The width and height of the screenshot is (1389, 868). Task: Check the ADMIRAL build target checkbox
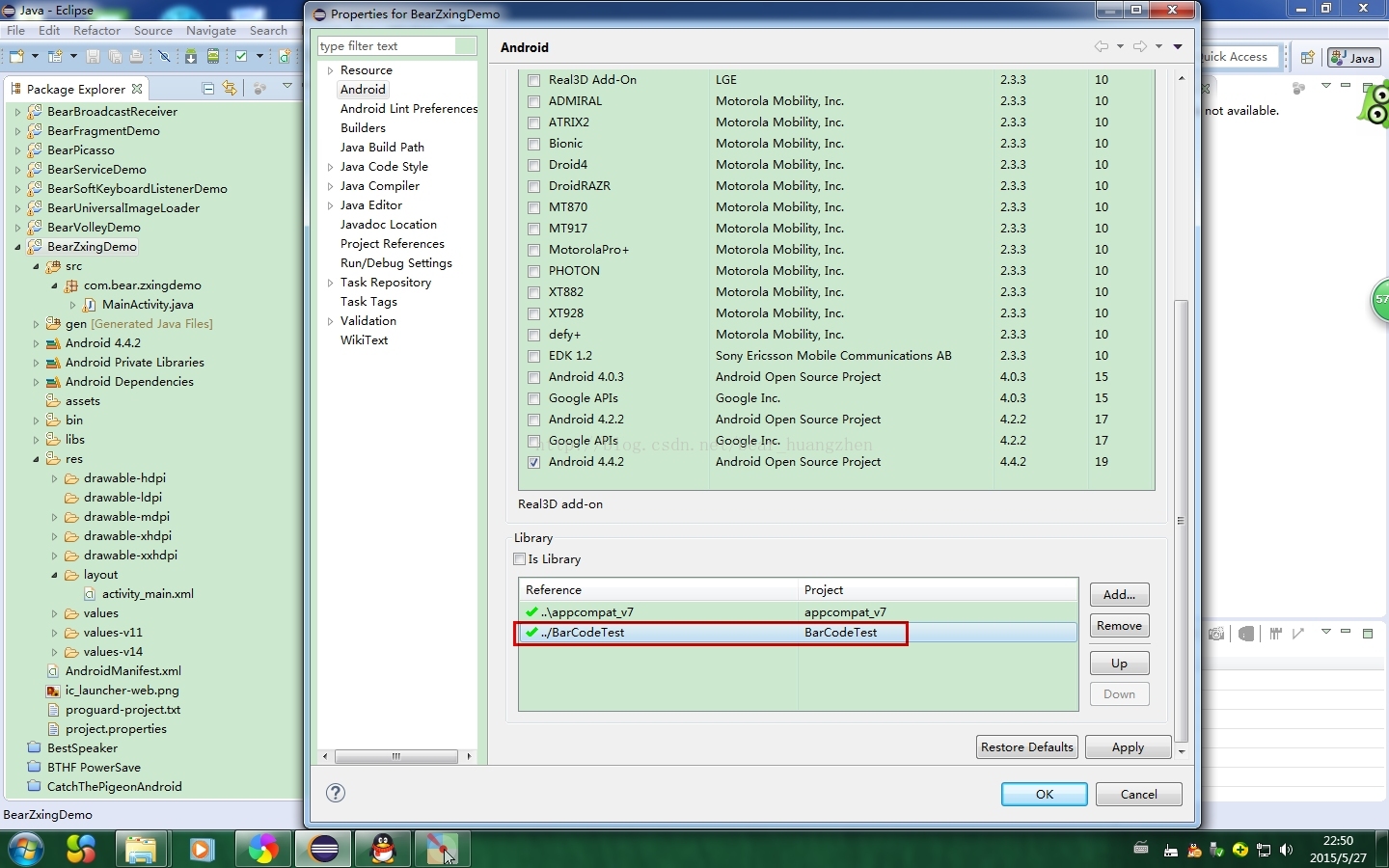533,101
